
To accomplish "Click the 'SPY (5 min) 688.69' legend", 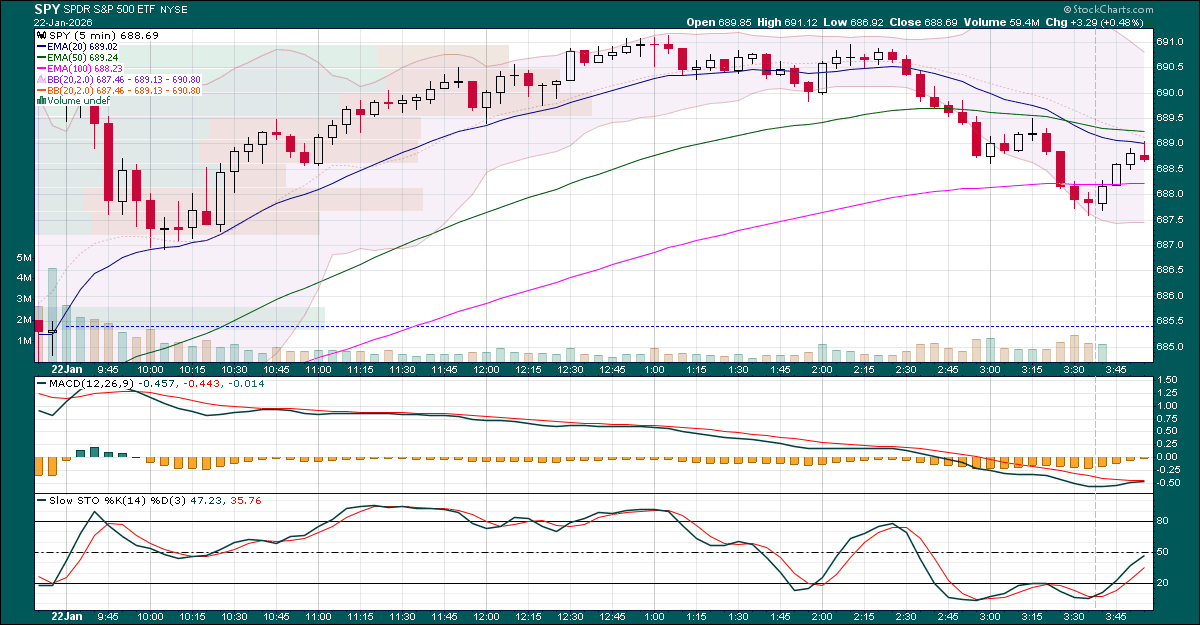I will click(97, 35).
